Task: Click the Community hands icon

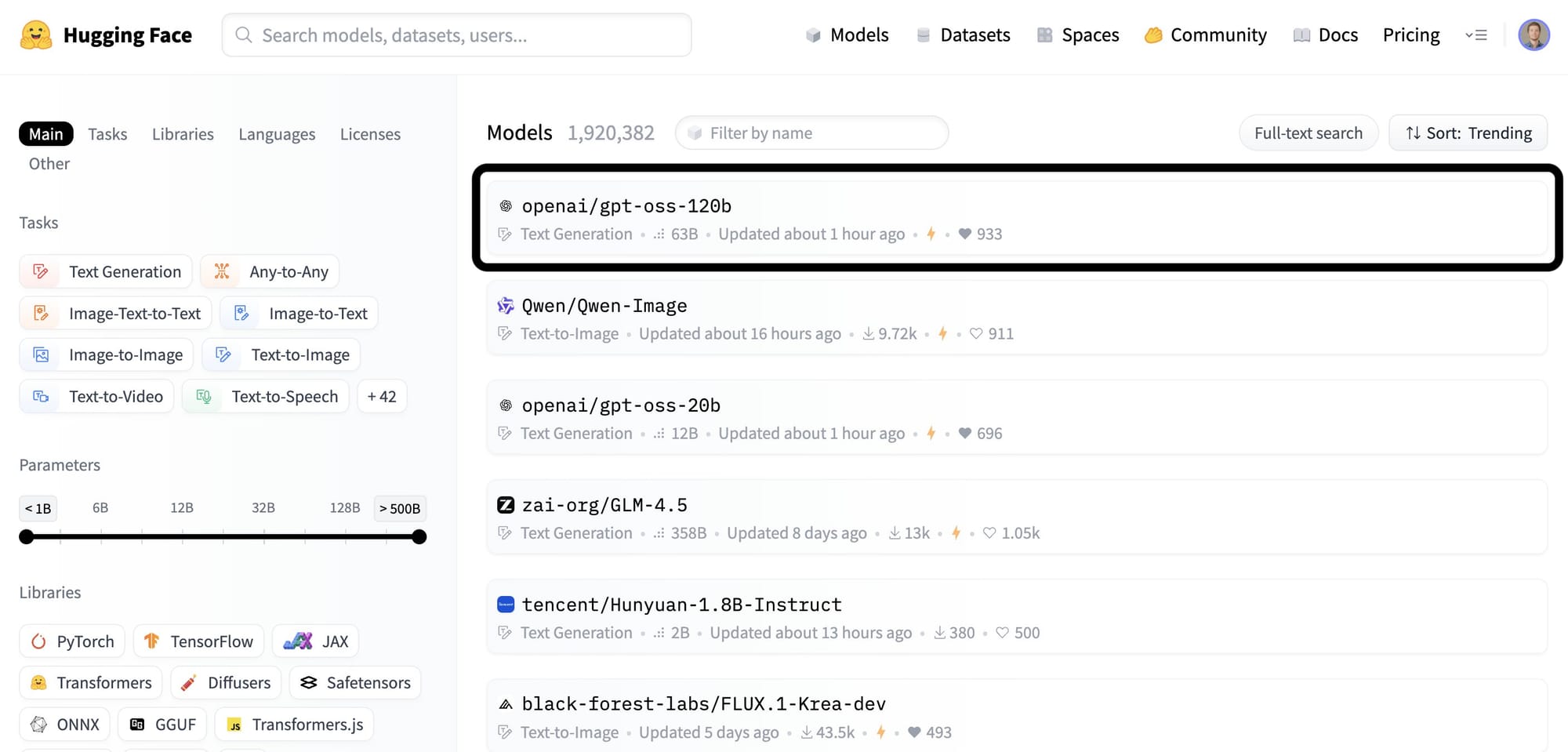Action: point(1153,35)
